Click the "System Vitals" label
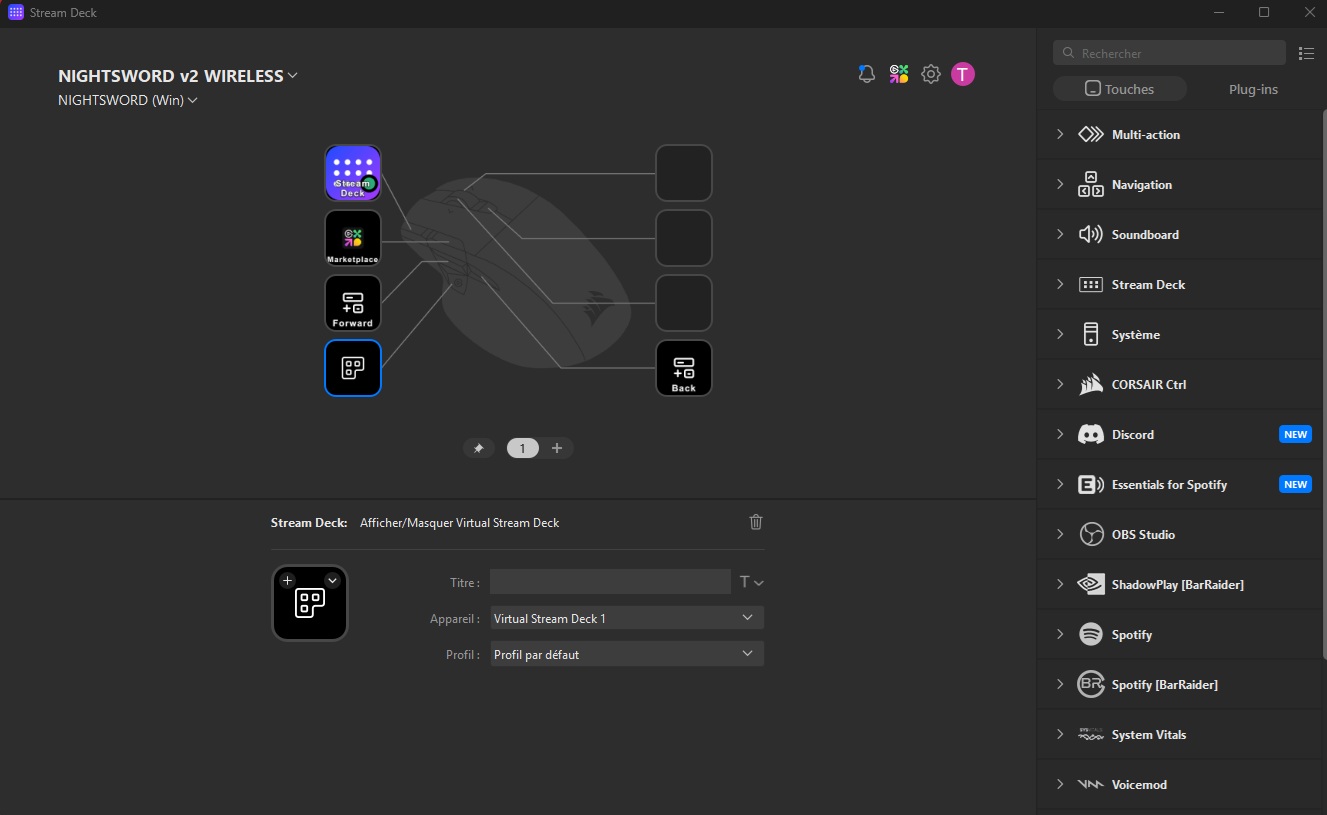Viewport: 1327px width, 815px height. click(1149, 734)
